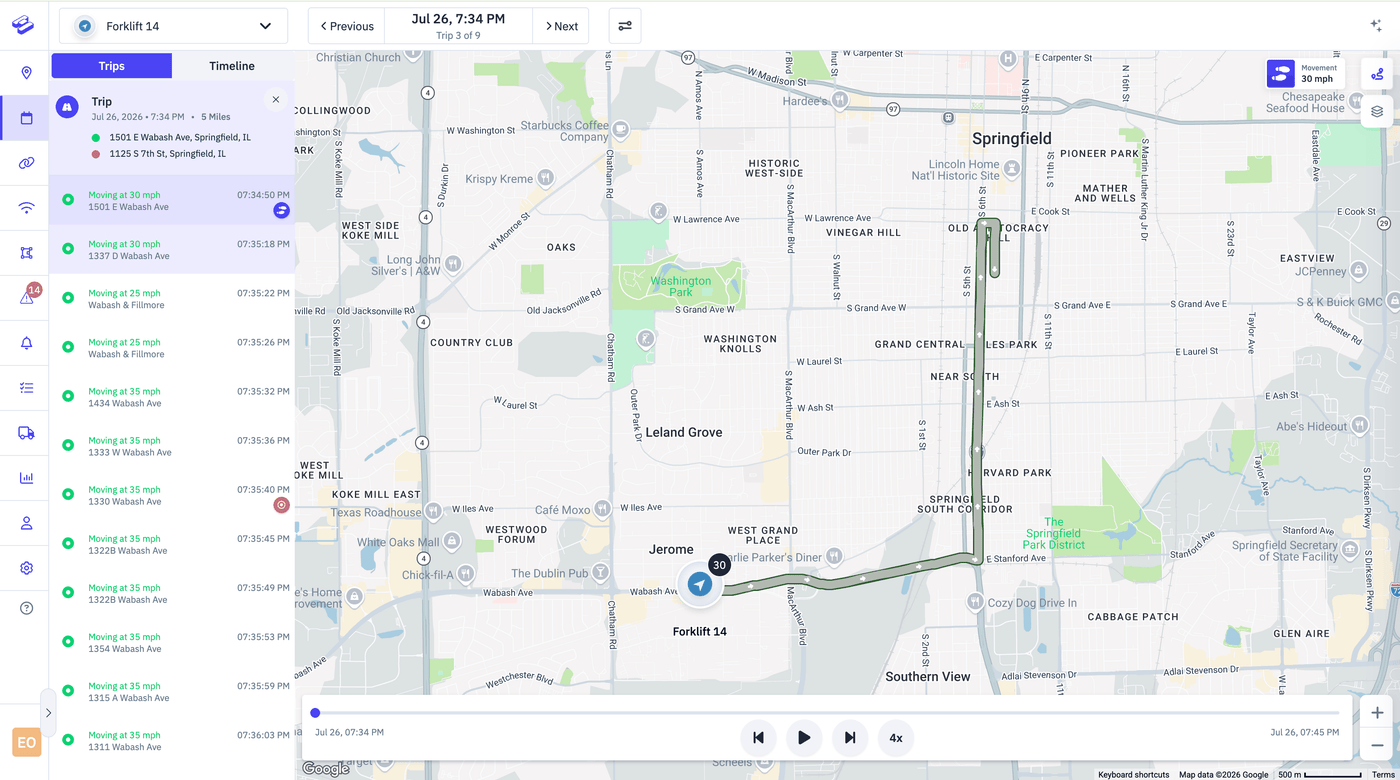Open the settings gear sidebar icon
Screen dimensions: 1400x780
[x=26, y=568]
